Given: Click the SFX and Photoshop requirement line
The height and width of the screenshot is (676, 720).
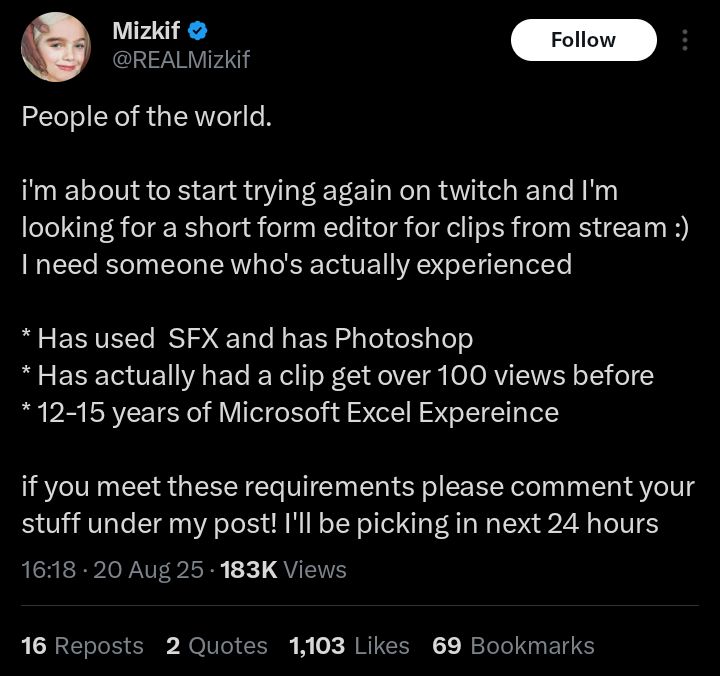Looking at the screenshot, I should tap(247, 338).
